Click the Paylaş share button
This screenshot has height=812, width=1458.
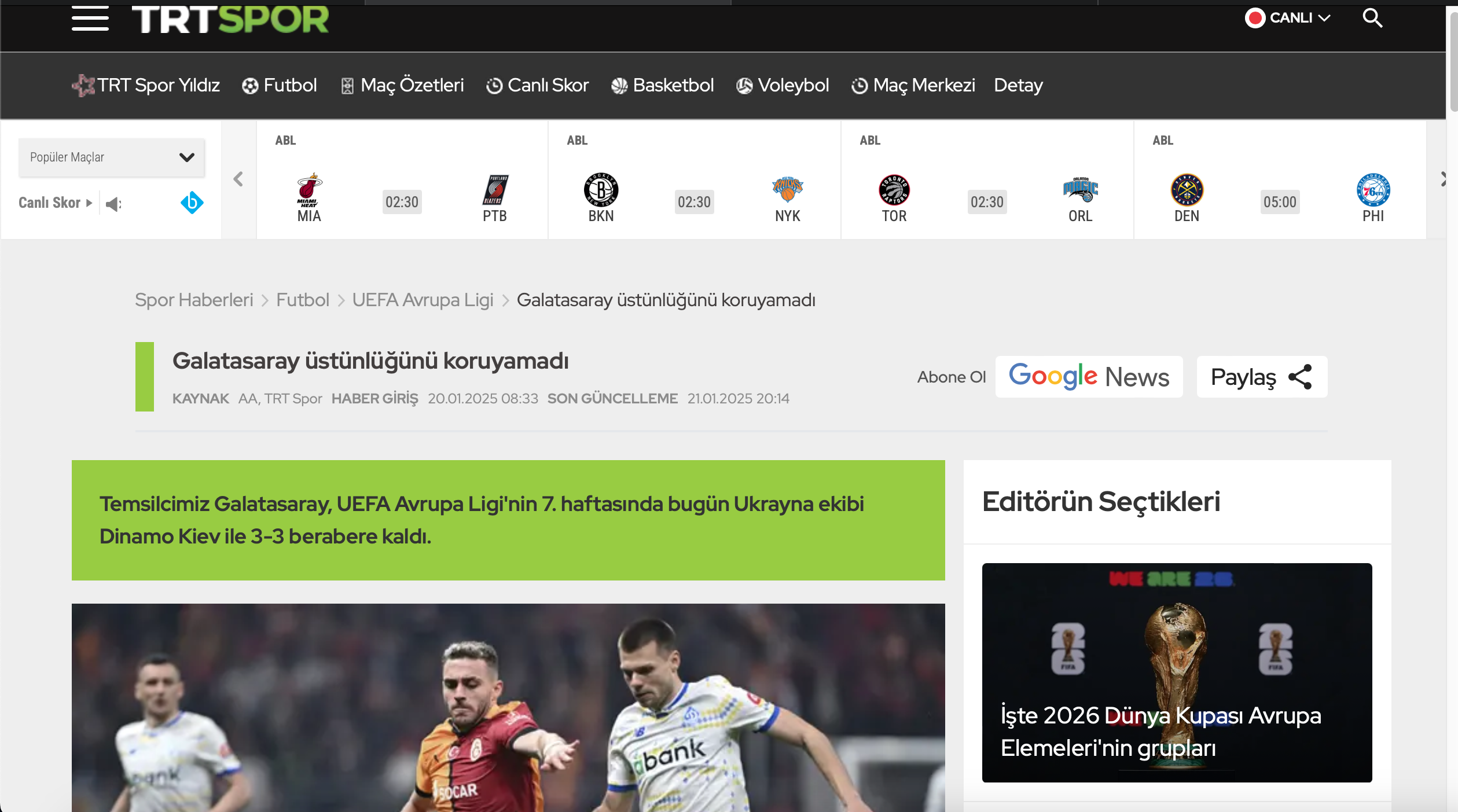tap(1262, 377)
